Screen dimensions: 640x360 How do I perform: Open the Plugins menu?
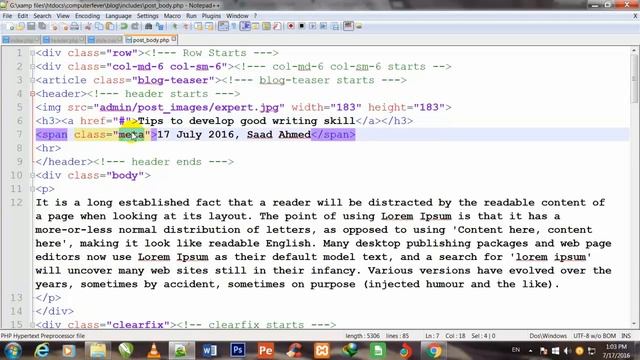point(211,16)
